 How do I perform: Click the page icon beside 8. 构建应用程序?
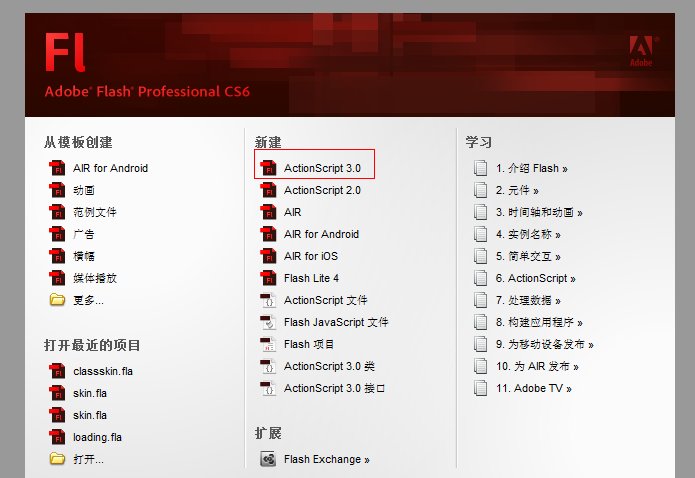pyautogui.click(x=480, y=322)
